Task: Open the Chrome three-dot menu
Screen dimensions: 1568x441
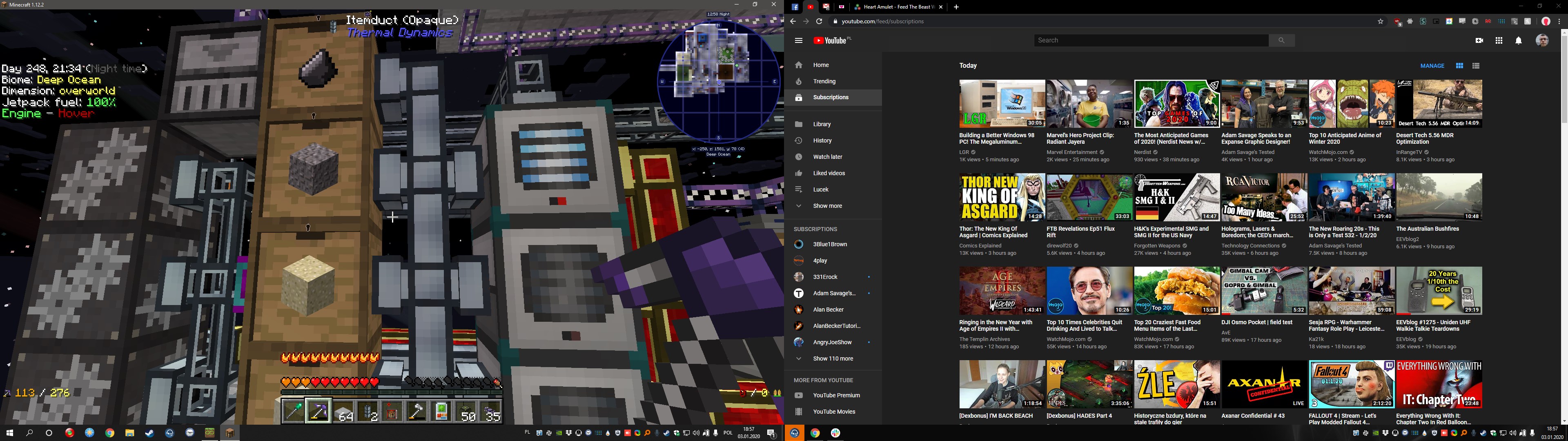Action: (1559, 21)
